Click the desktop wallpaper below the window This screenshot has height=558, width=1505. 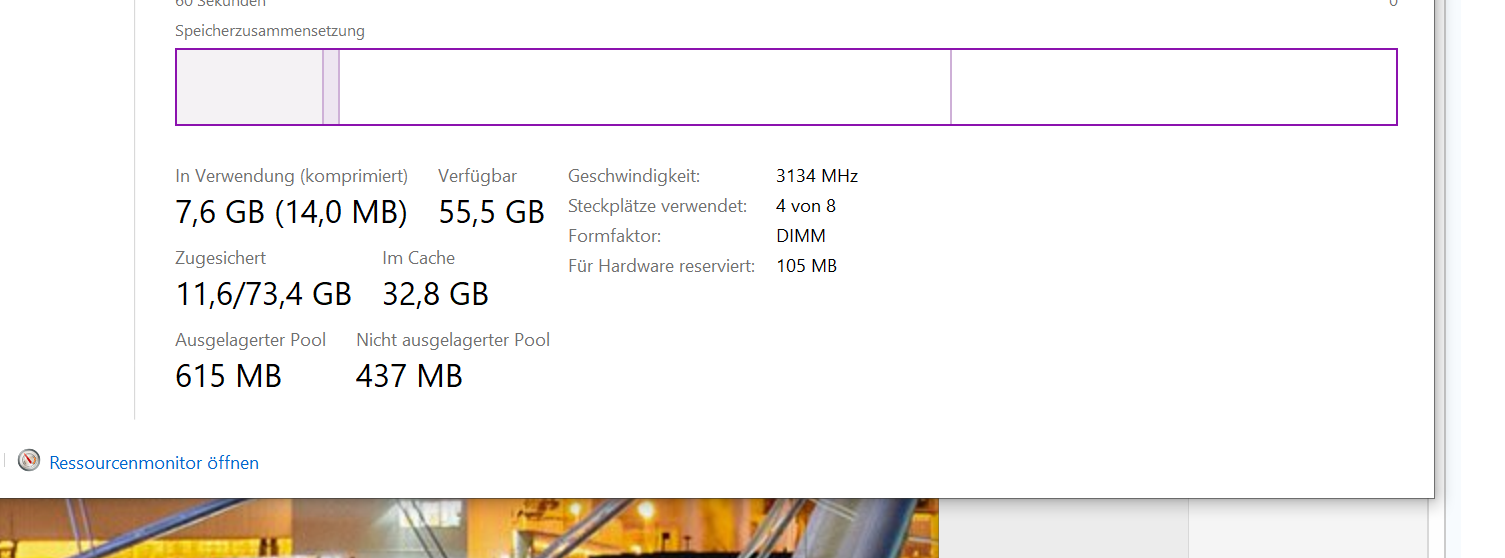click(470, 529)
